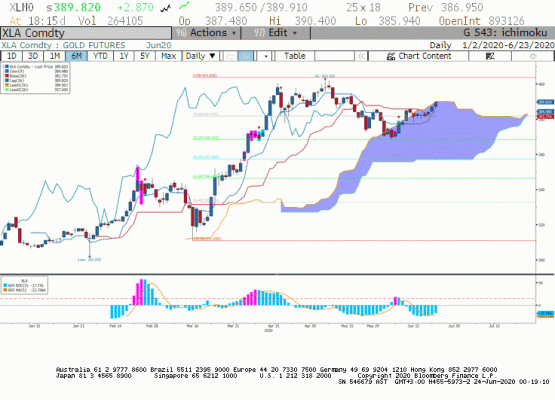Click the black mini chart icon
The width and height of the screenshot is (555, 400).
pyautogui.click(x=166, y=8)
